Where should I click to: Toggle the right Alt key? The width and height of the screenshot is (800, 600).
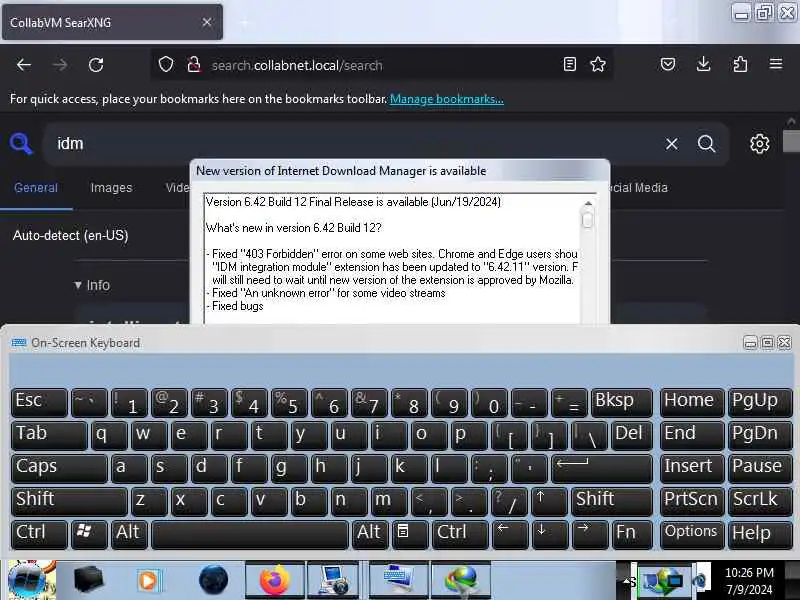pos(369,534)
